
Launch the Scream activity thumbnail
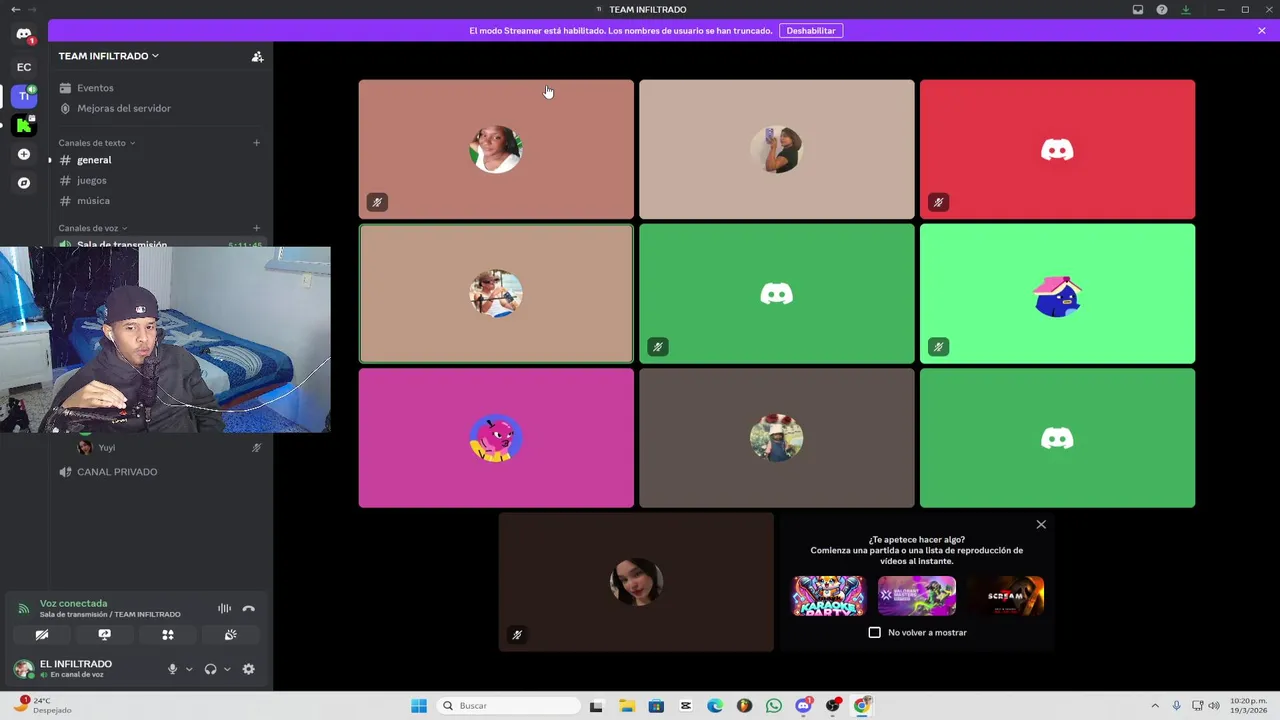point(1005,596)
